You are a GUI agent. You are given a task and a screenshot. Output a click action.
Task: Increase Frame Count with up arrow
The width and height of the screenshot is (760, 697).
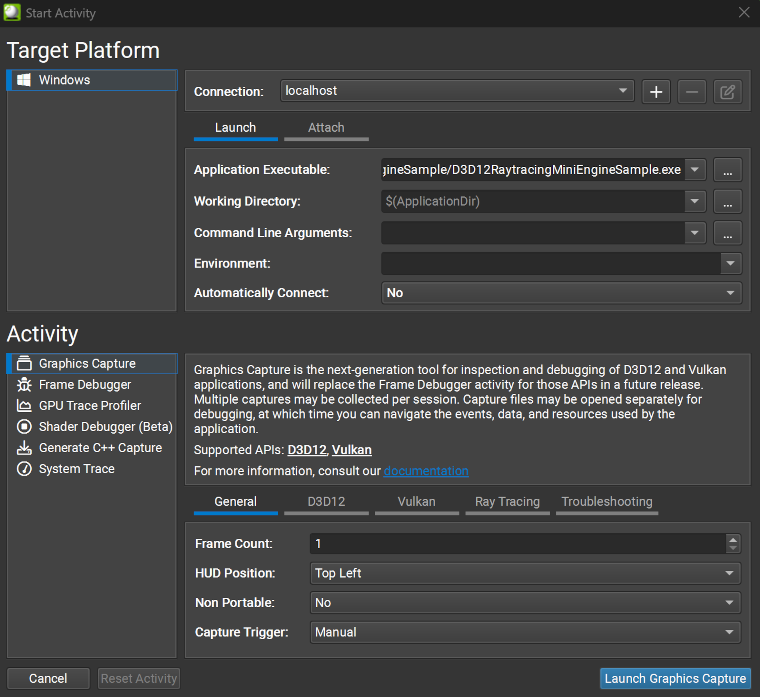[733, 539]
